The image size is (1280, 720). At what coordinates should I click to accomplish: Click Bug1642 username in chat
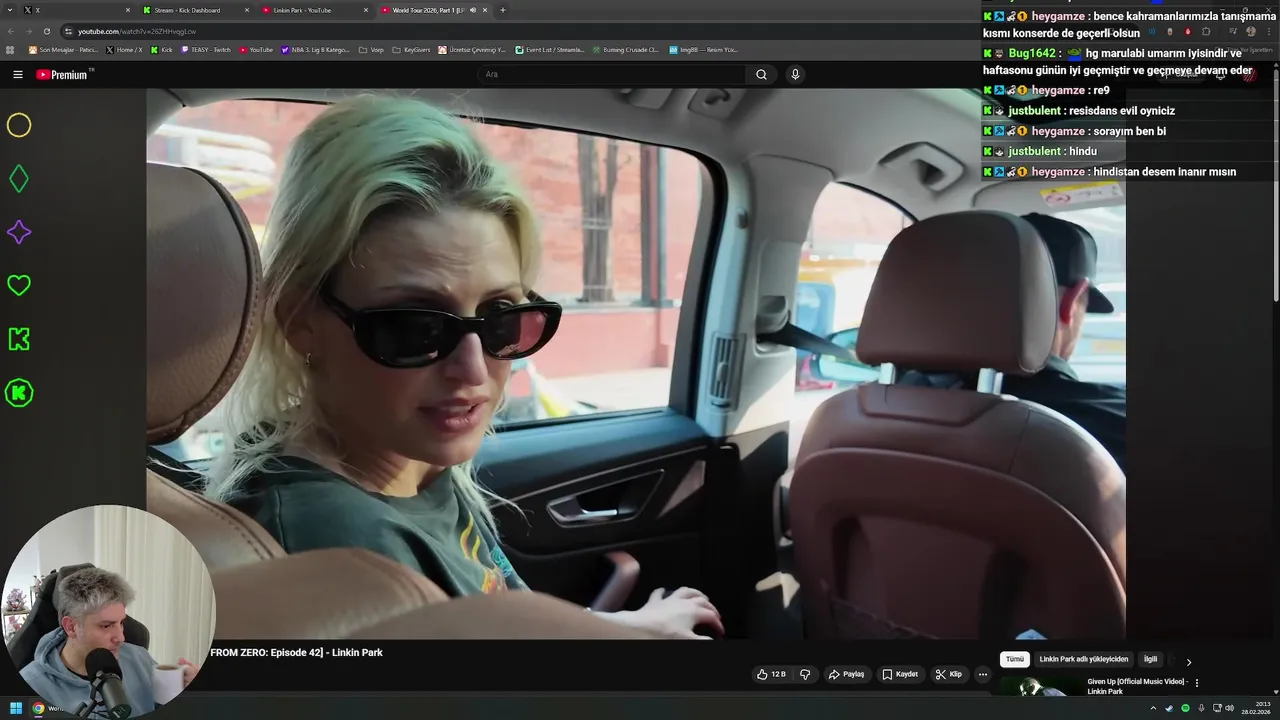click(x=1032, y=53)
